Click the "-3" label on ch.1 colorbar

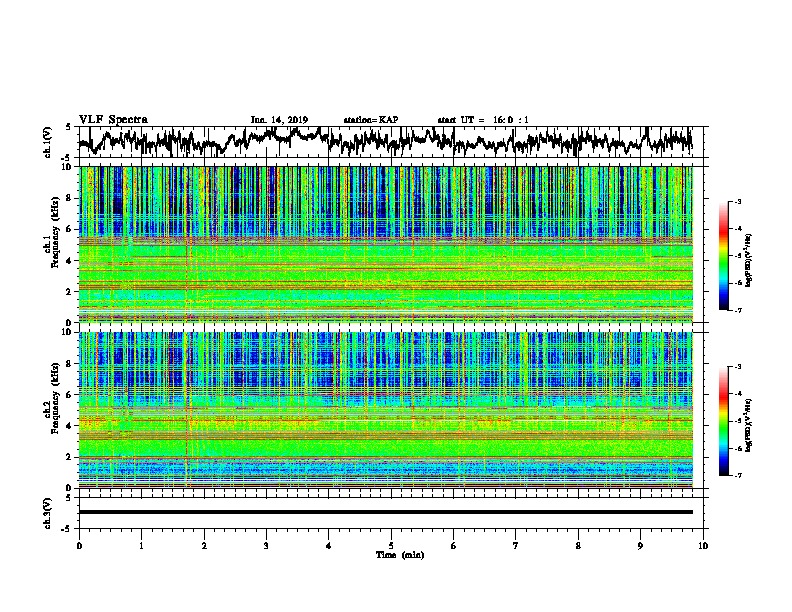tap(737, 202)
